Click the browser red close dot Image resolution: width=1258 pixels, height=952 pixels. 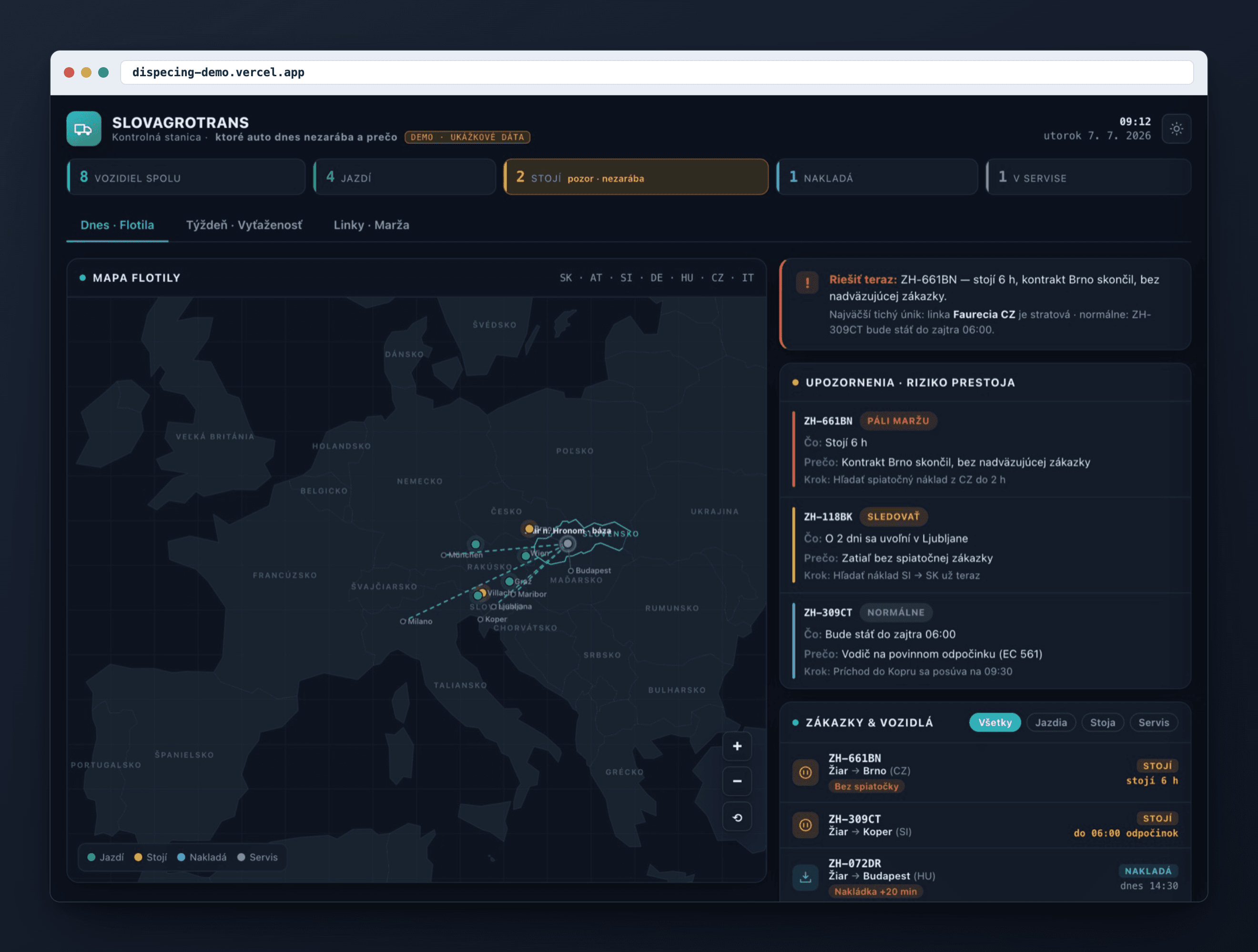click(70, 72)
